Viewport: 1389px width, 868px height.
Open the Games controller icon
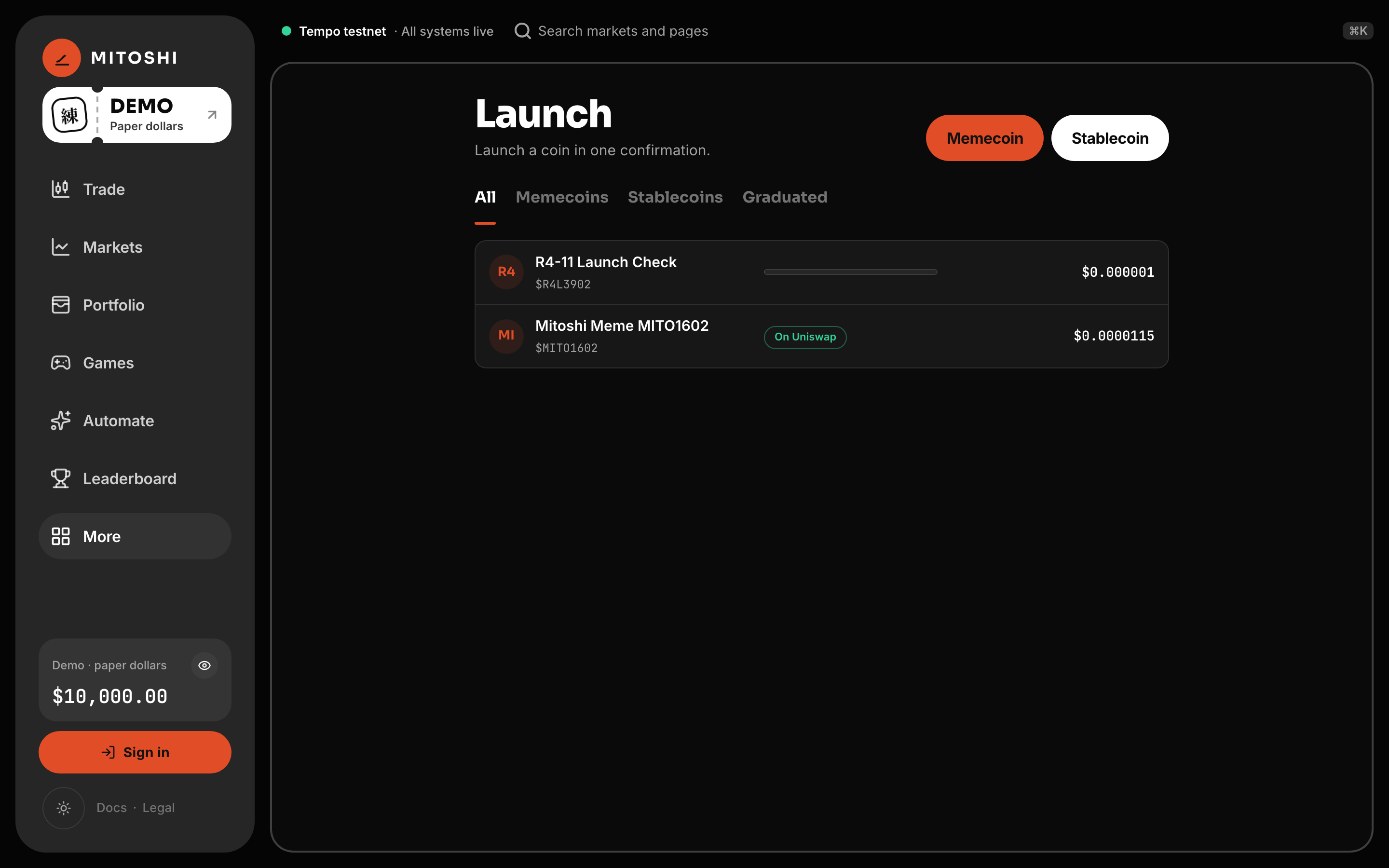60,363
